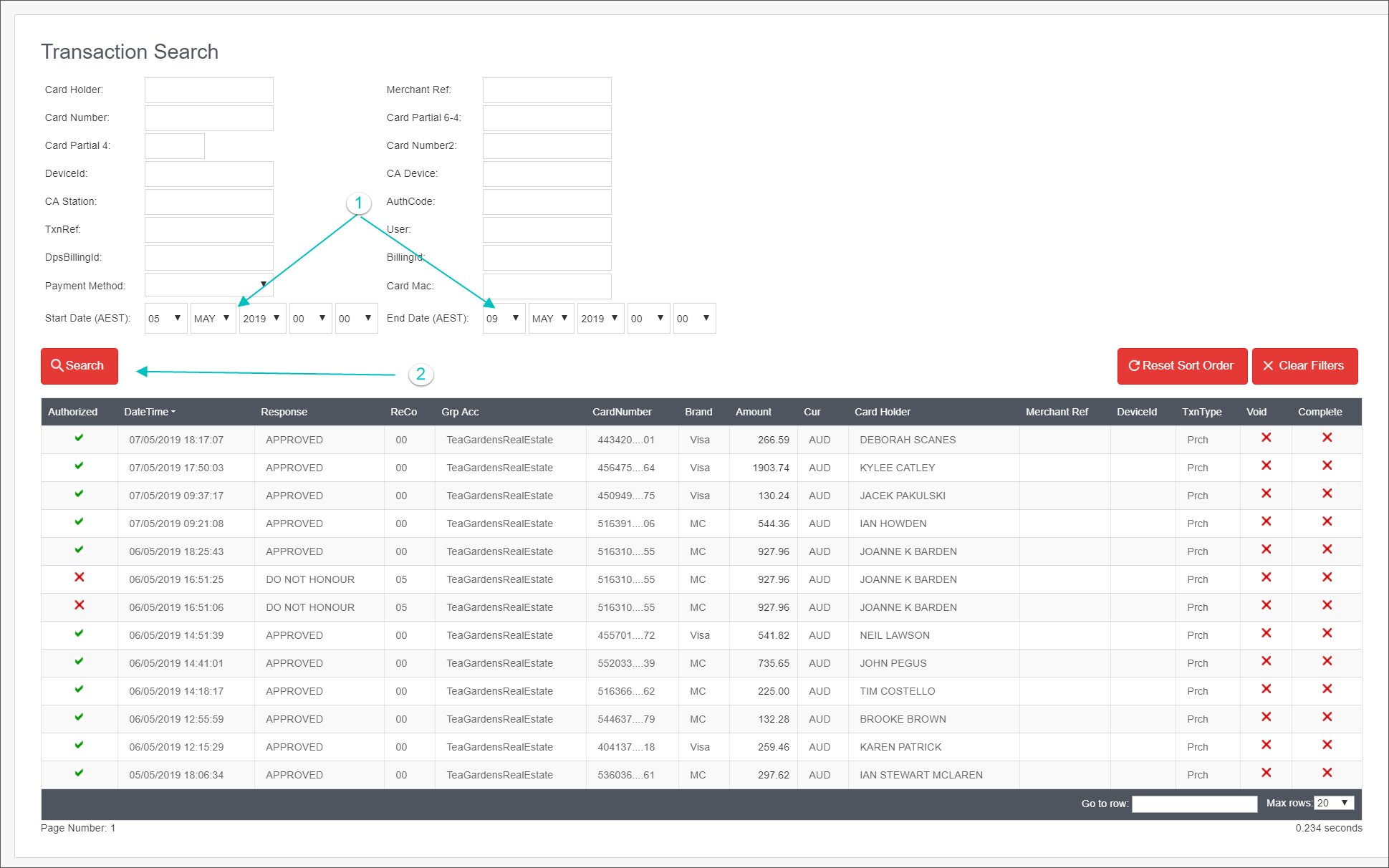Click the Void red X for KAREN PATRICK
This screenshot has width=1389, height=868.
pyautogui.click(x=1266, y=745)
